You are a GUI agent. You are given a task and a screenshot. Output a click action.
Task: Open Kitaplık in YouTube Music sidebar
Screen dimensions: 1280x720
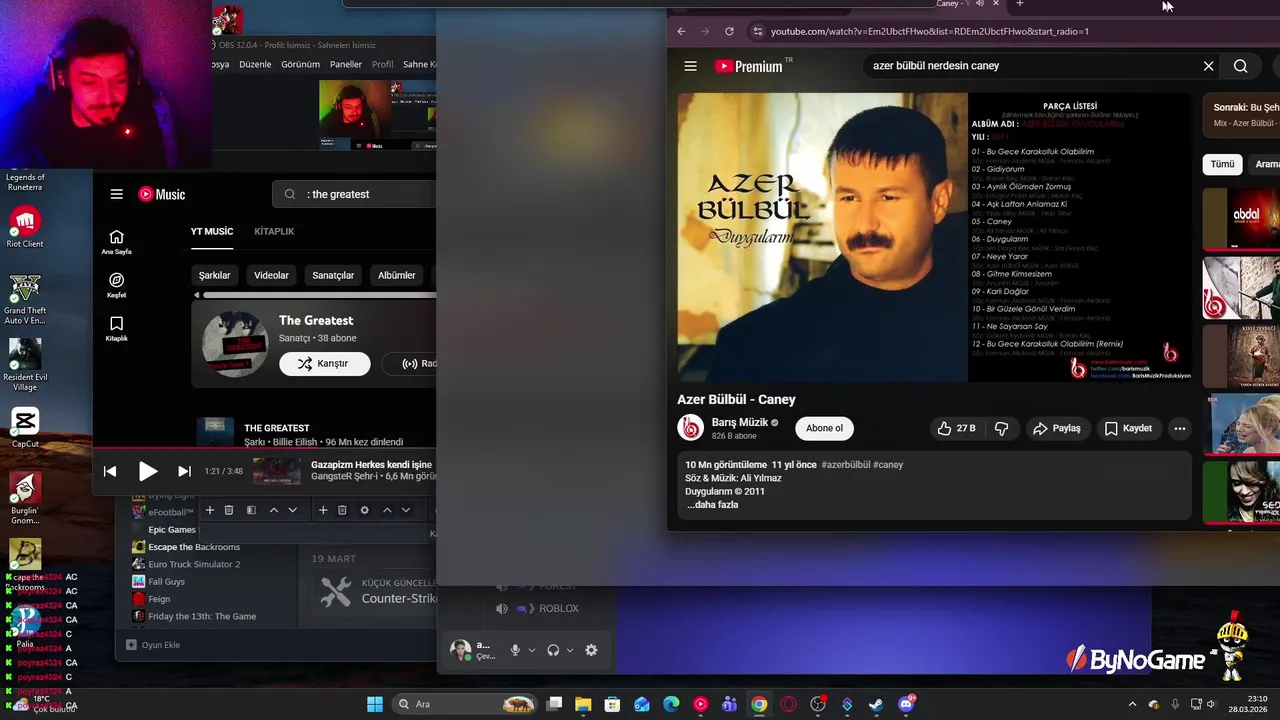click(116, 328)
